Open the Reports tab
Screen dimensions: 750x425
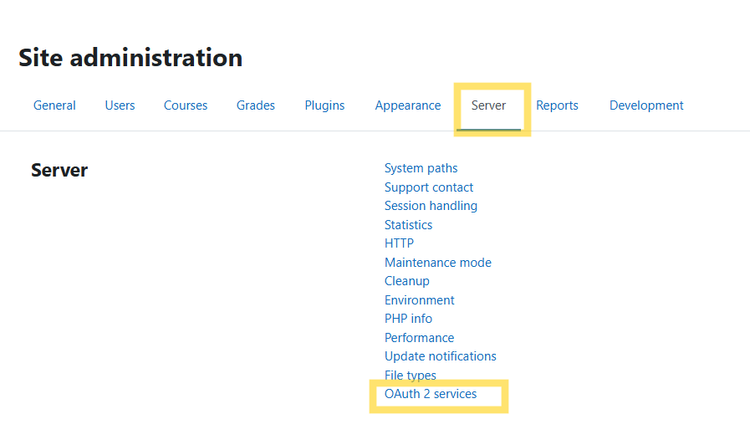[557, 105]
